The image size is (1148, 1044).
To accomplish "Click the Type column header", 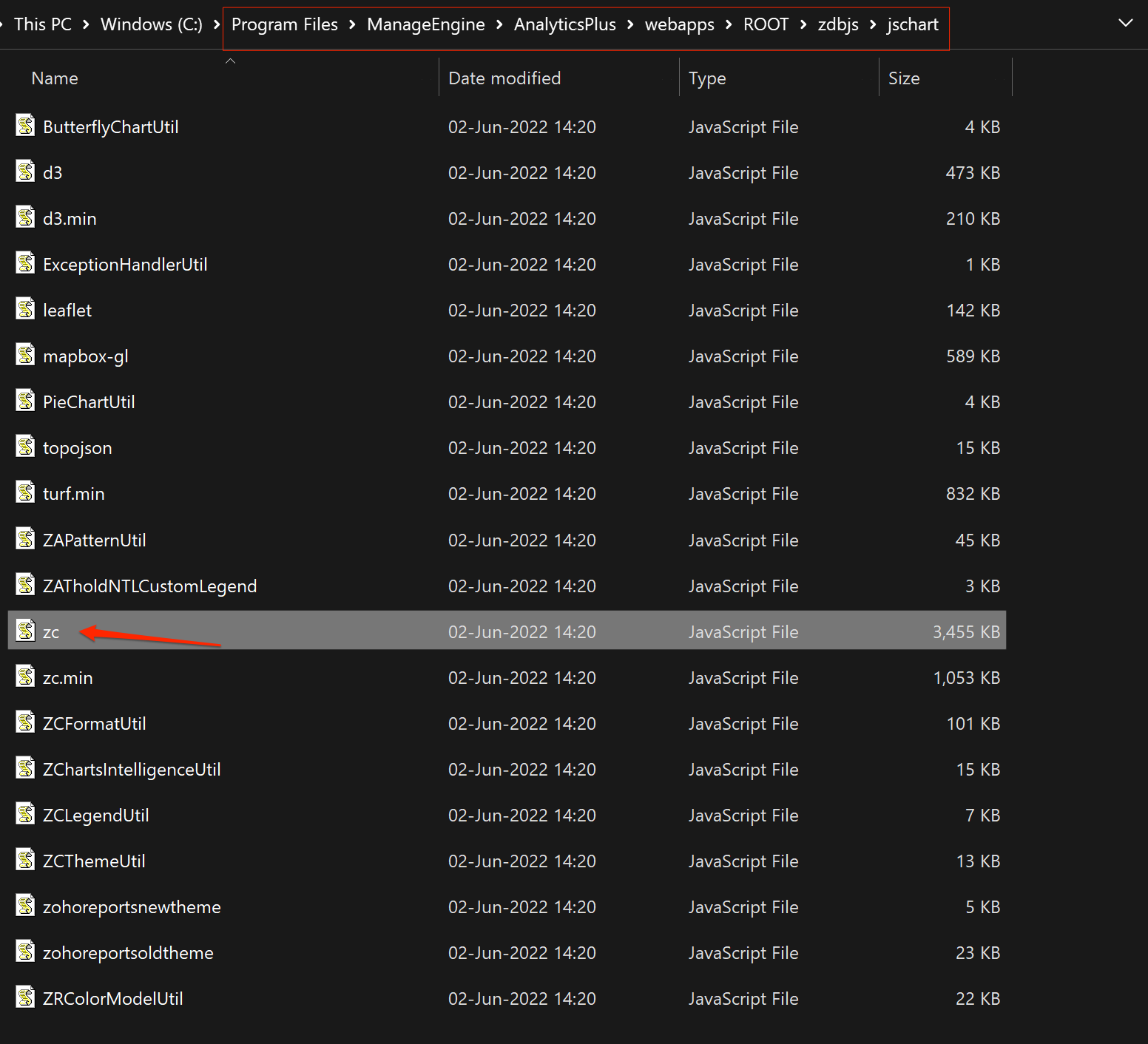I will (x=707, y=78).
